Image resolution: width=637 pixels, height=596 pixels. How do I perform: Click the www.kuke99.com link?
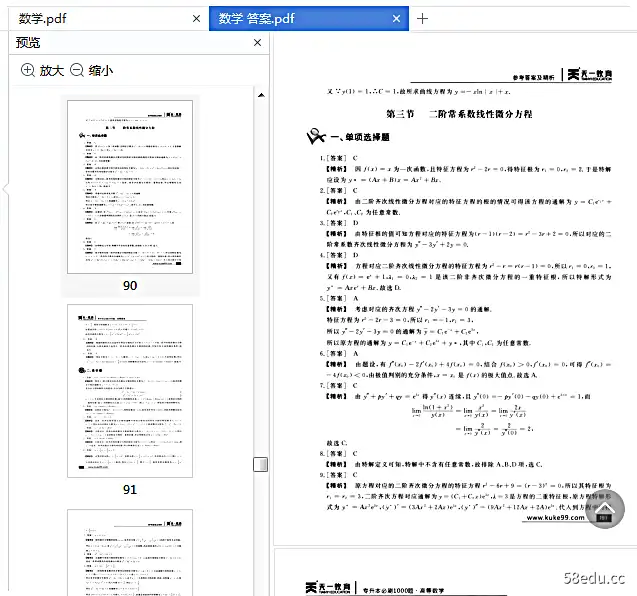click(555, 518)
